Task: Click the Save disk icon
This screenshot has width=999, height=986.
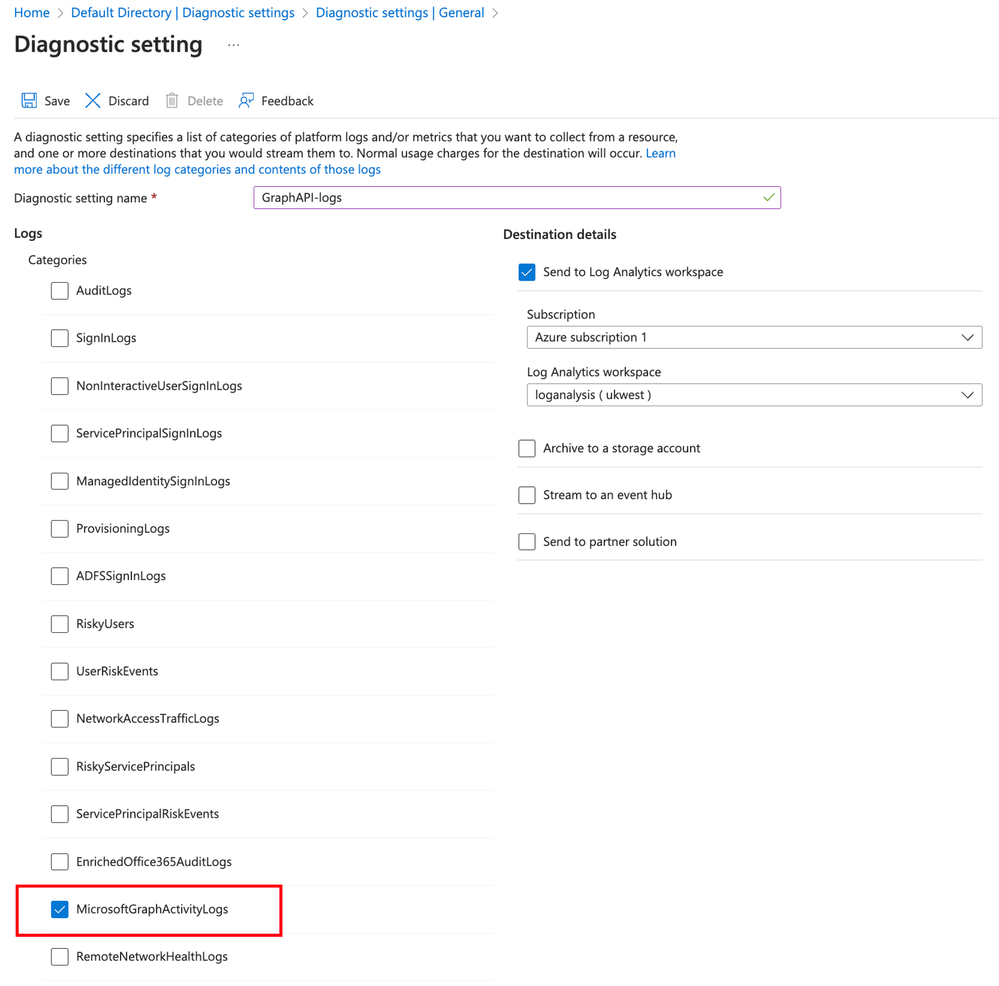Action: (x=29, y=101)
